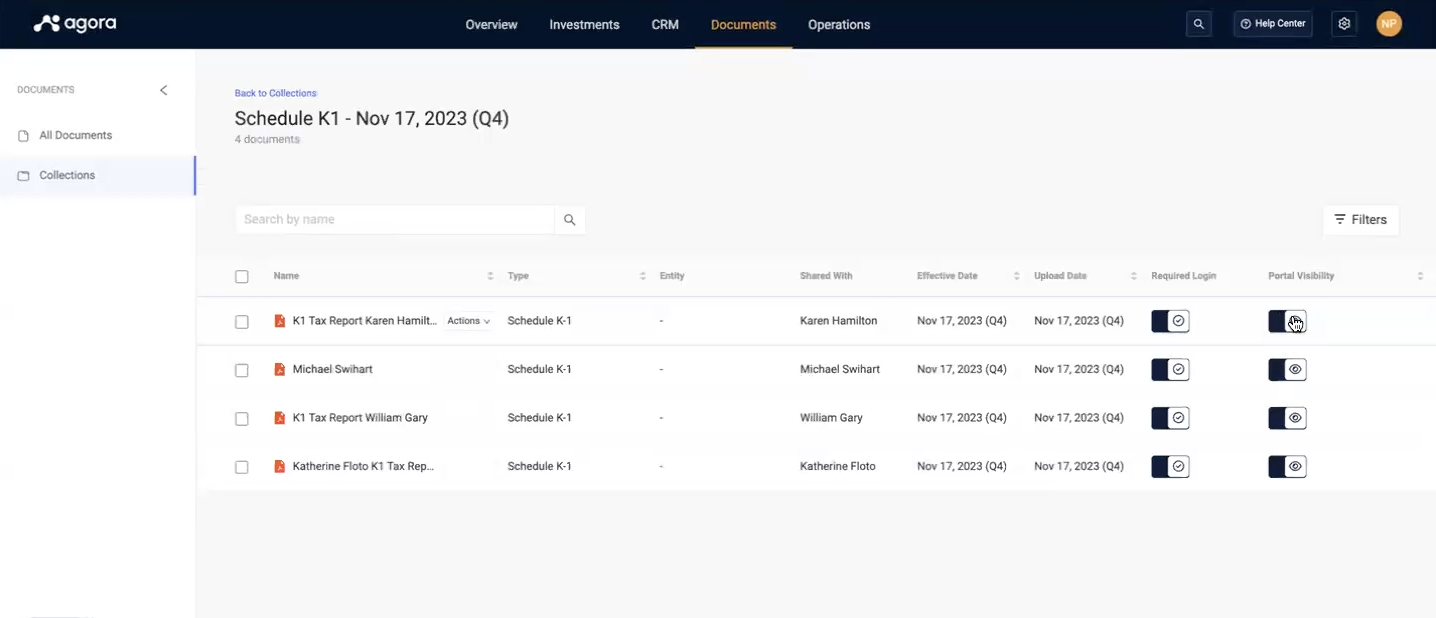Toggle Portal Visibility for Katherine Floto
1436x618 pixels.
(1287, 466)
